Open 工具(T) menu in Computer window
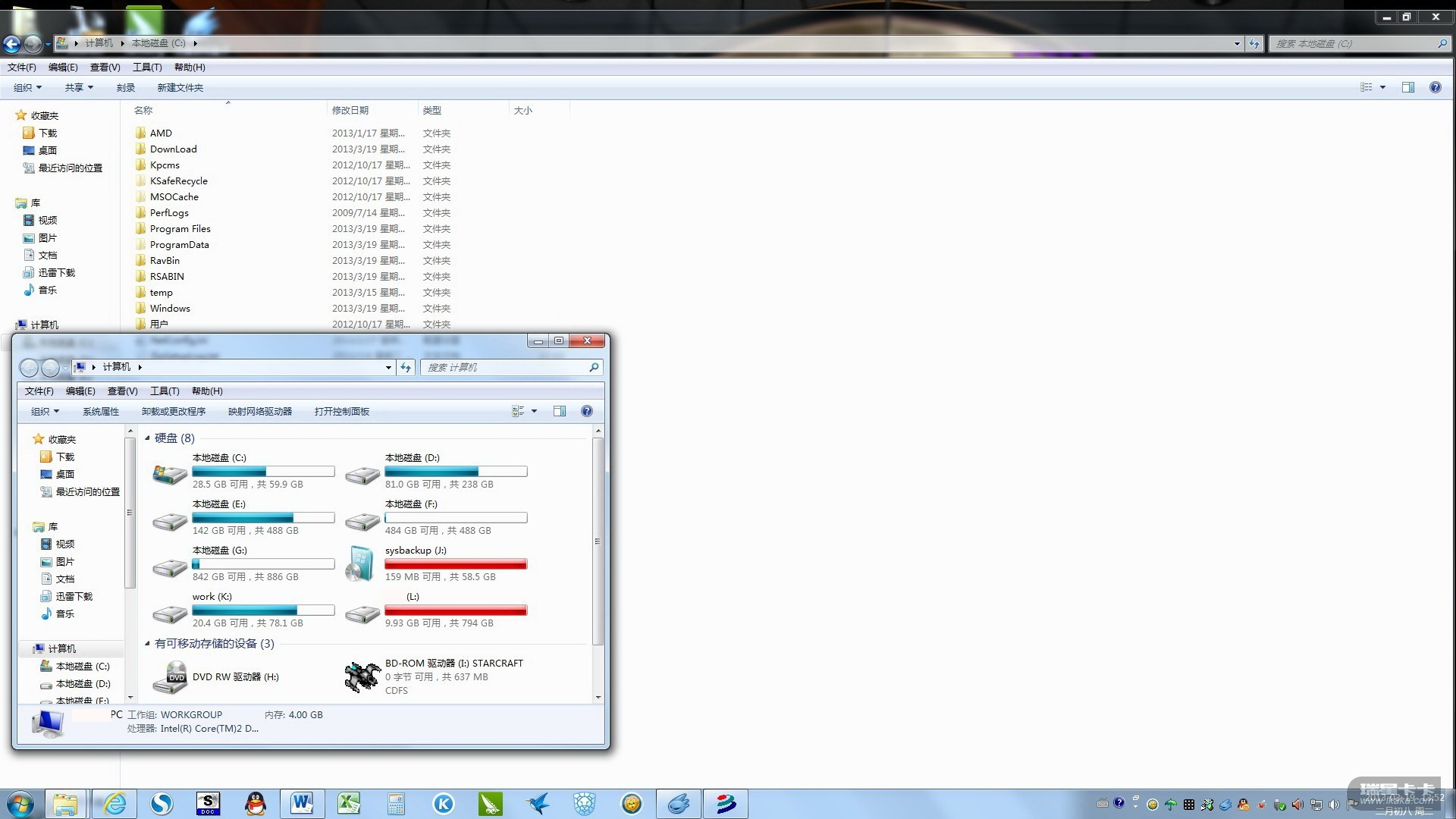Screen dimensions: 1456x819 point(165,391)
